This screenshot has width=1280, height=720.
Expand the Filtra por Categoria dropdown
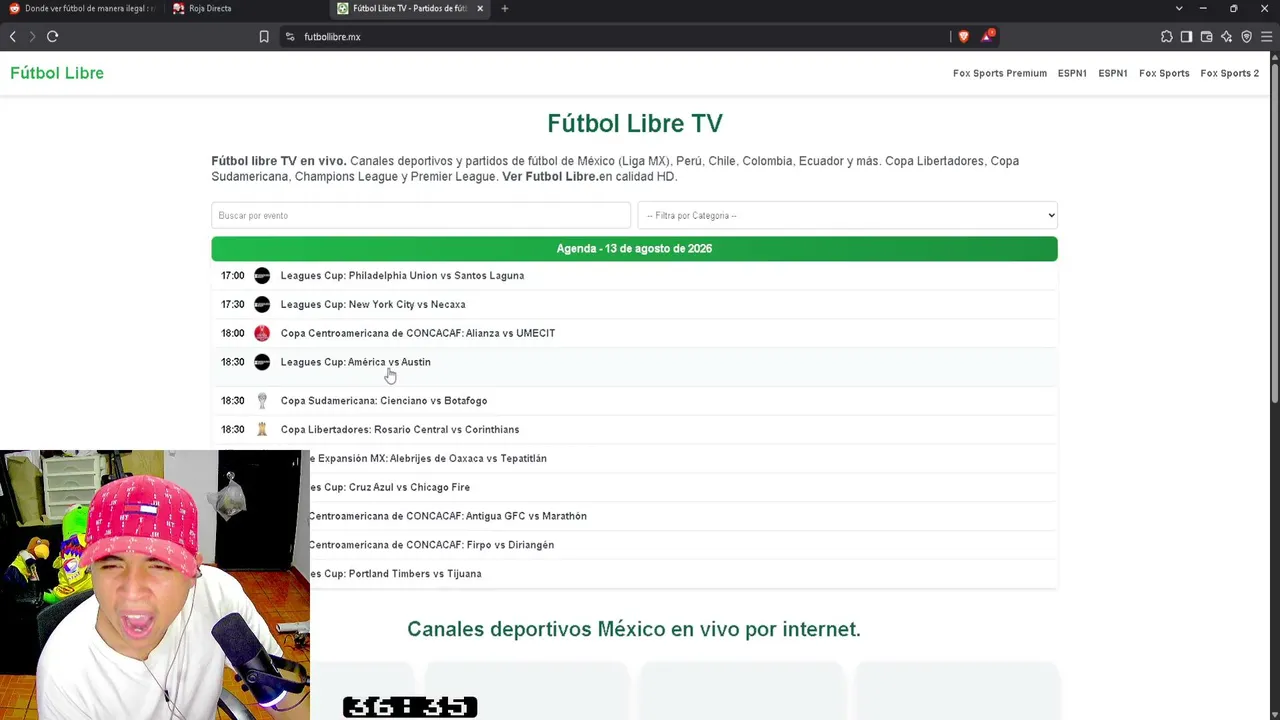(847, 216)
